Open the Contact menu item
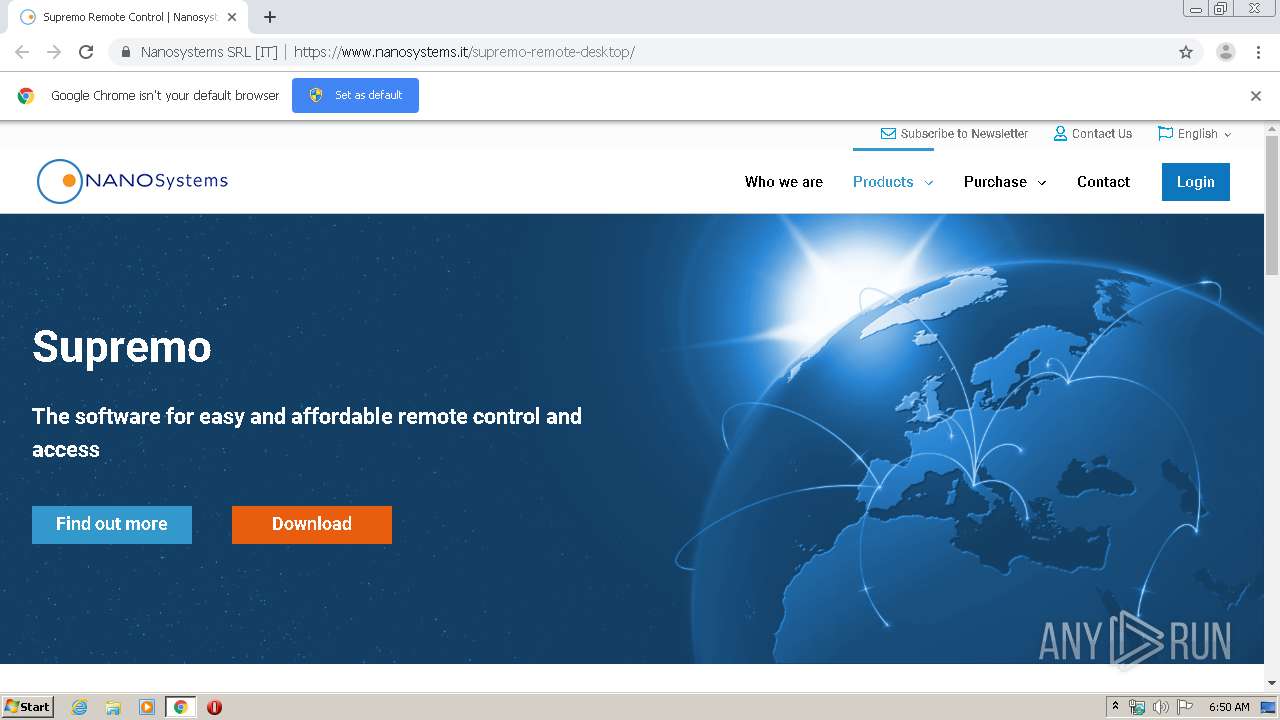This screenshot has width=1280, height=720. click(x=1103, y=182)
